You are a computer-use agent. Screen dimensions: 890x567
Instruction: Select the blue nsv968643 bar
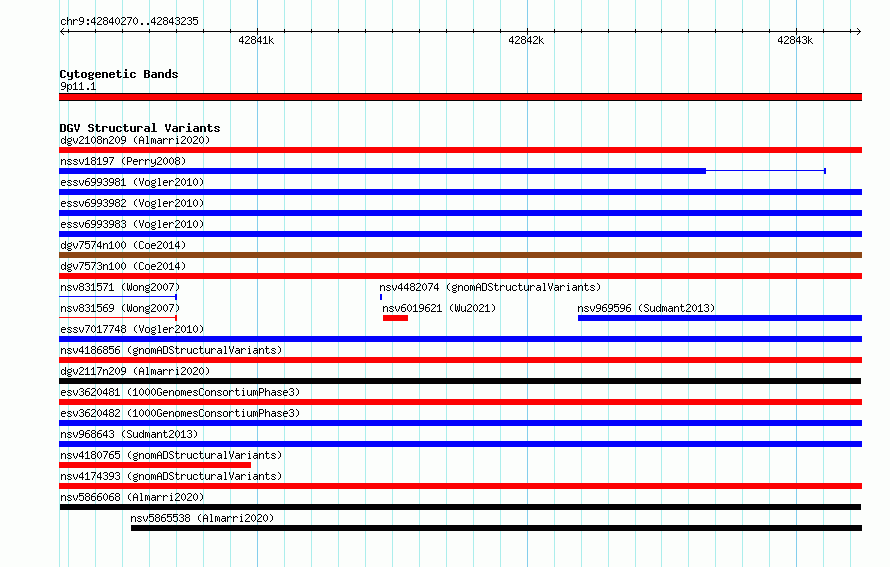[460, 444]
